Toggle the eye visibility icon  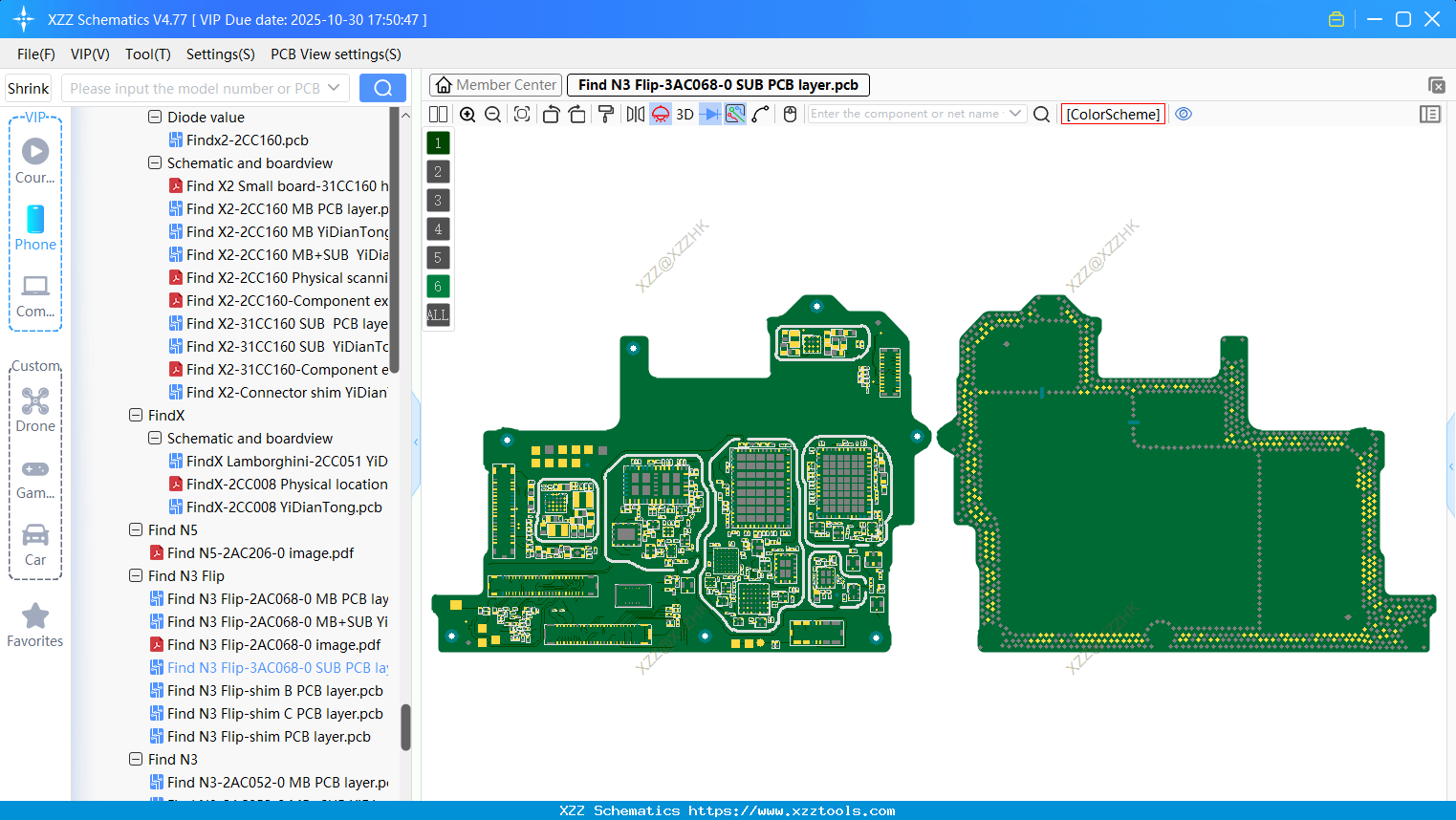pos(1184,114)
